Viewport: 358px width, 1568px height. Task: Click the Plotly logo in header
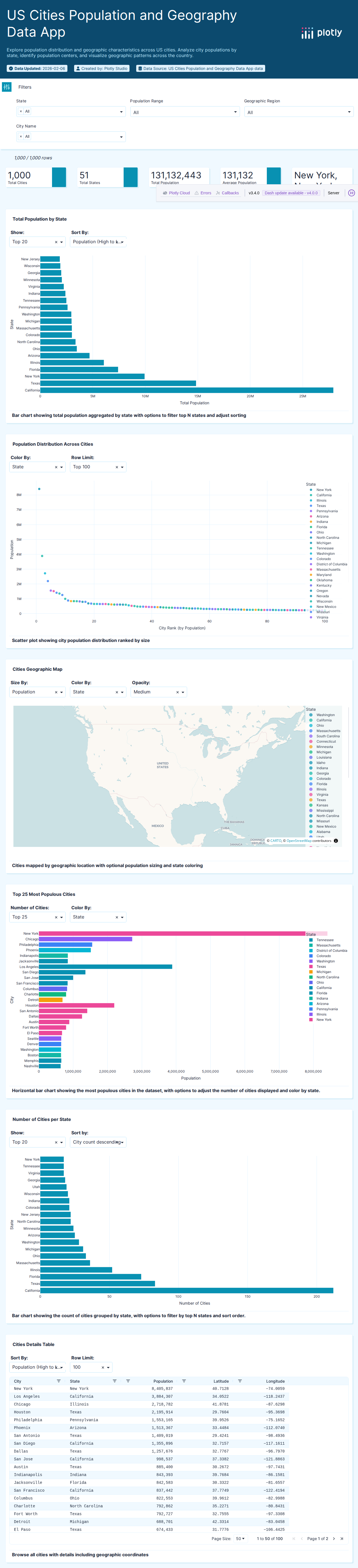[x=321, y=33]
